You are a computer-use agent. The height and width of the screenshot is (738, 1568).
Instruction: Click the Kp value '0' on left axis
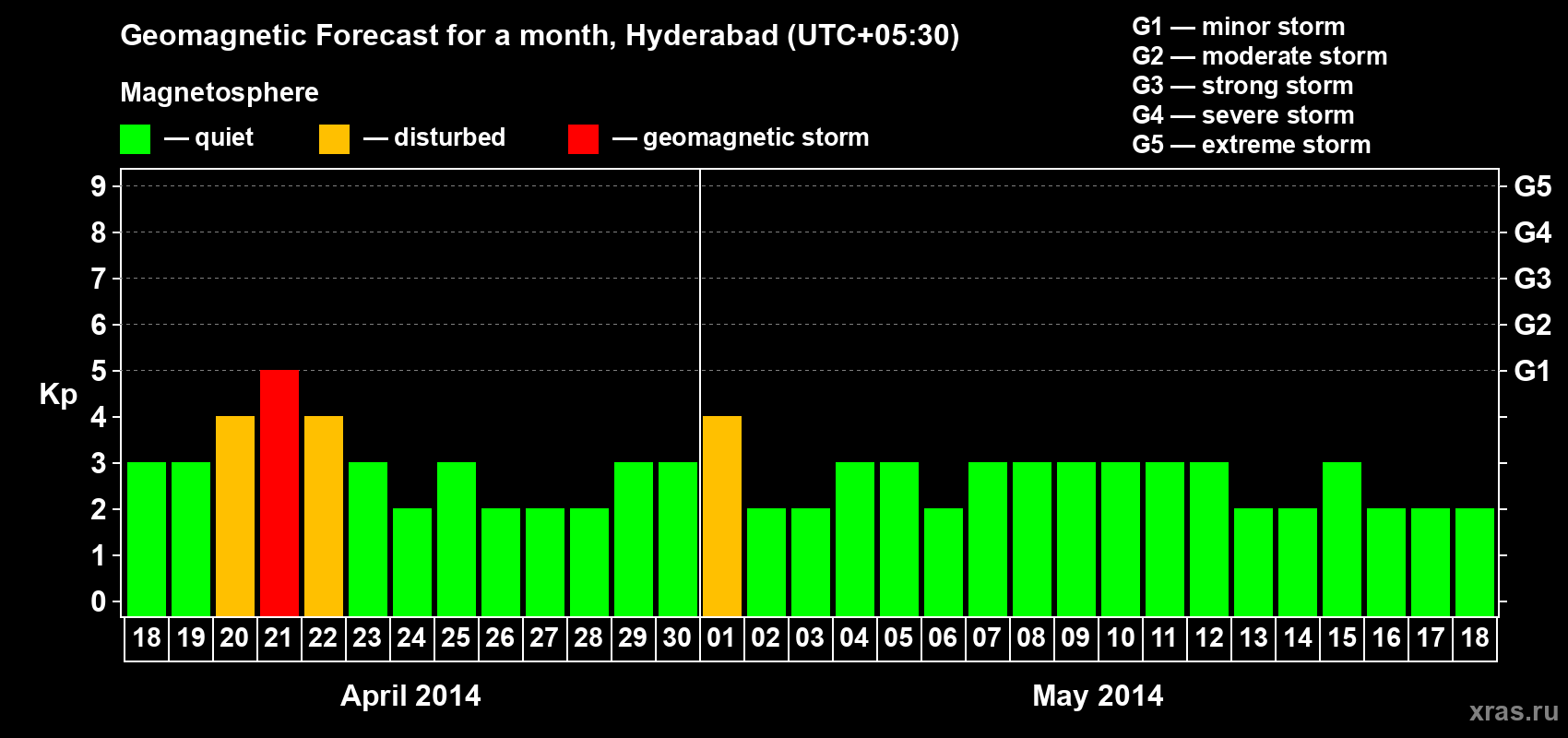(x=99, y=601)
